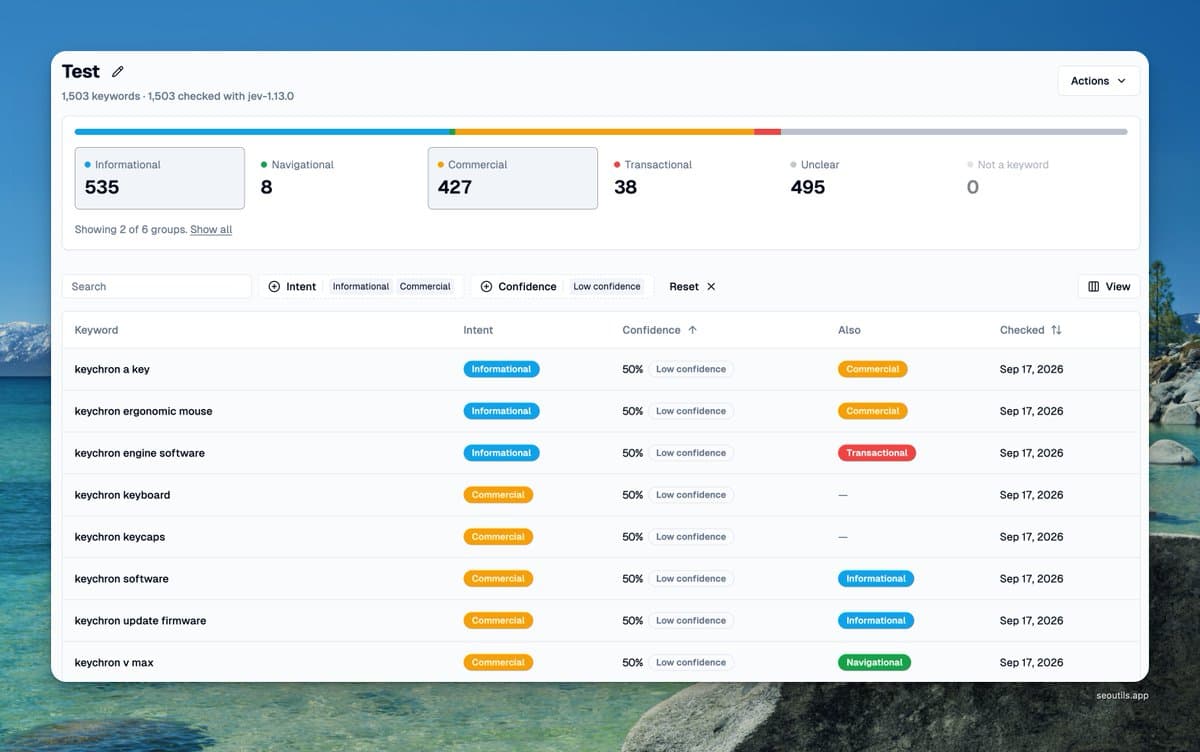Click the red segment of the distribution bar
The height and width of the screenshot is (752, 1200).
pyautogui.click(x=768, y=132)
